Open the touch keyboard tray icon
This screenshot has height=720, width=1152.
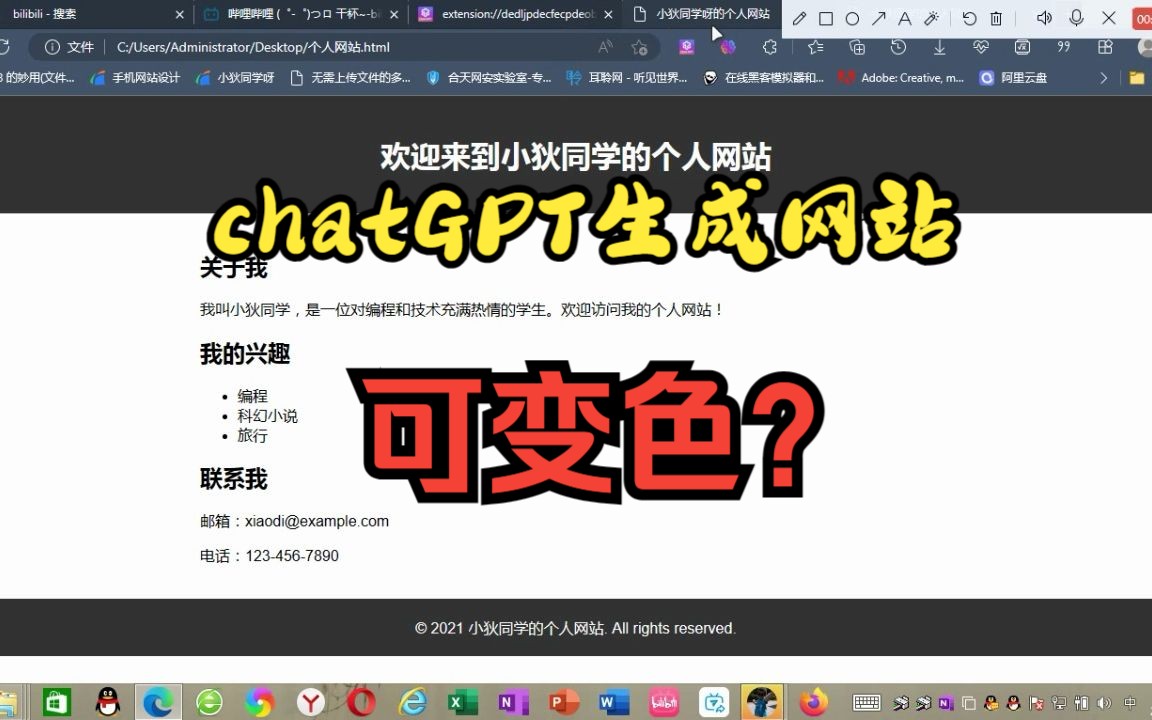click(x=867, y=703)
